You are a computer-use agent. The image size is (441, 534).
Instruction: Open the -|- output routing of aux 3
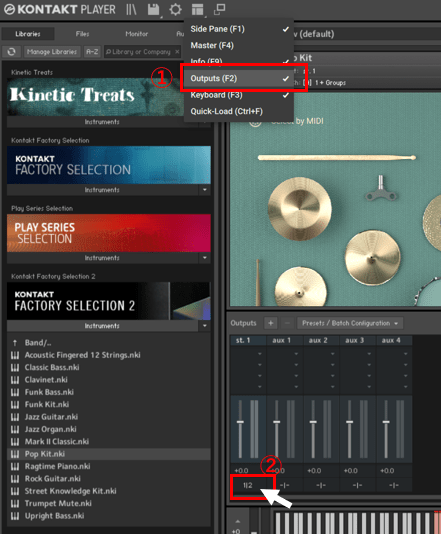357,485
